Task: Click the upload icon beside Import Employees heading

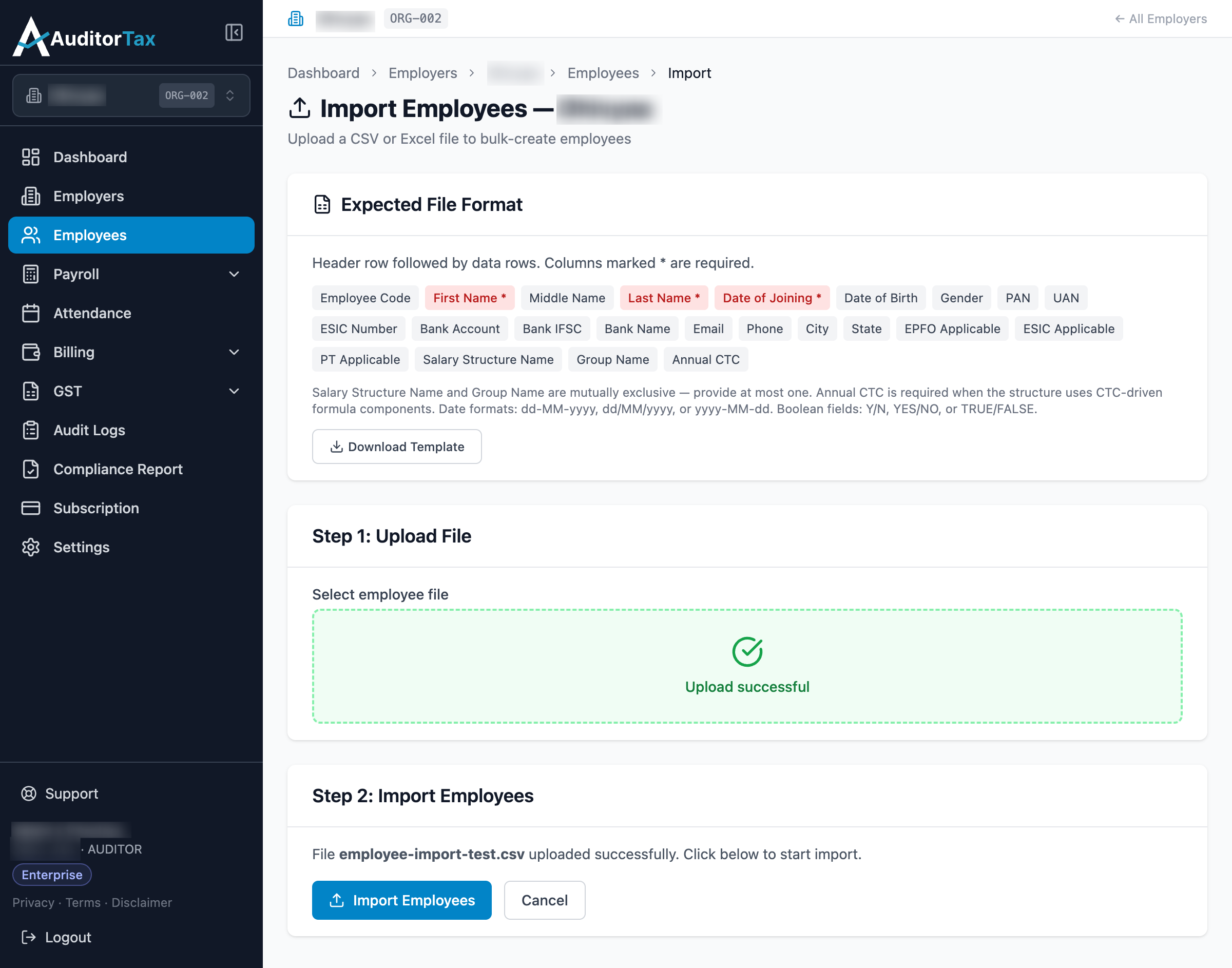Action: [300, 108]
